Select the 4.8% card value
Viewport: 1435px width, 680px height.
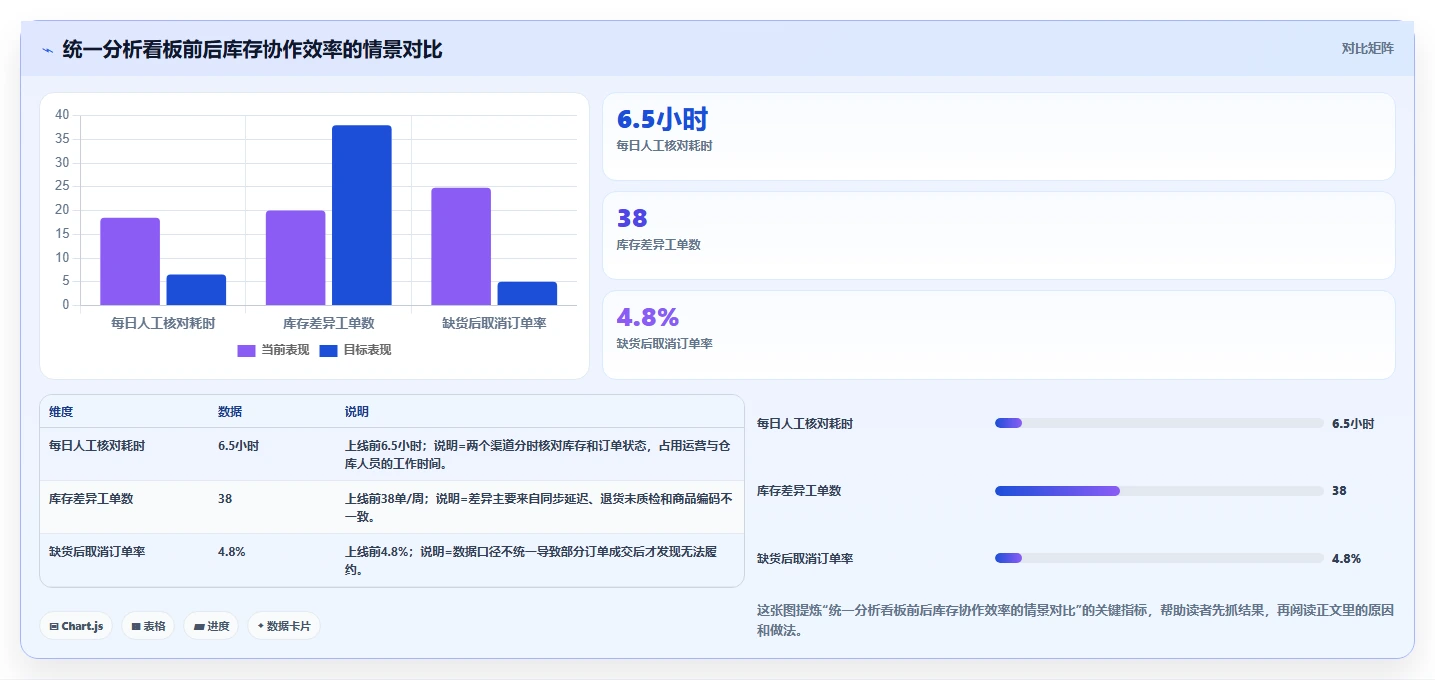click(x=648, y=317)
